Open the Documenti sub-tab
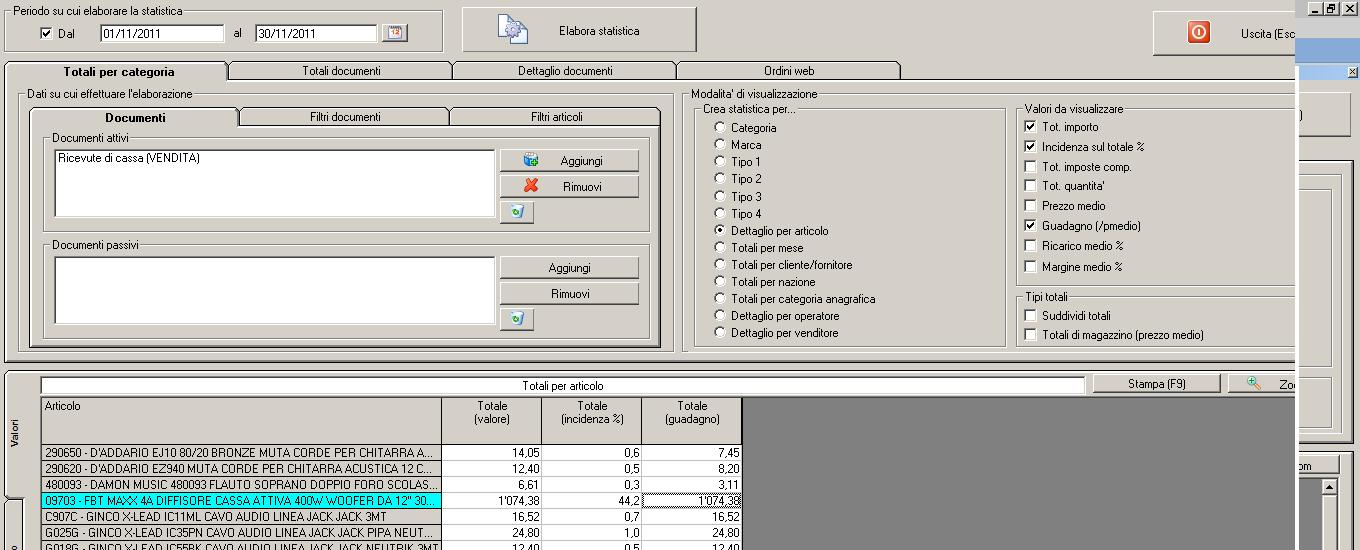Viewport: 1360px width, 550px height. (x=135, y=117)
